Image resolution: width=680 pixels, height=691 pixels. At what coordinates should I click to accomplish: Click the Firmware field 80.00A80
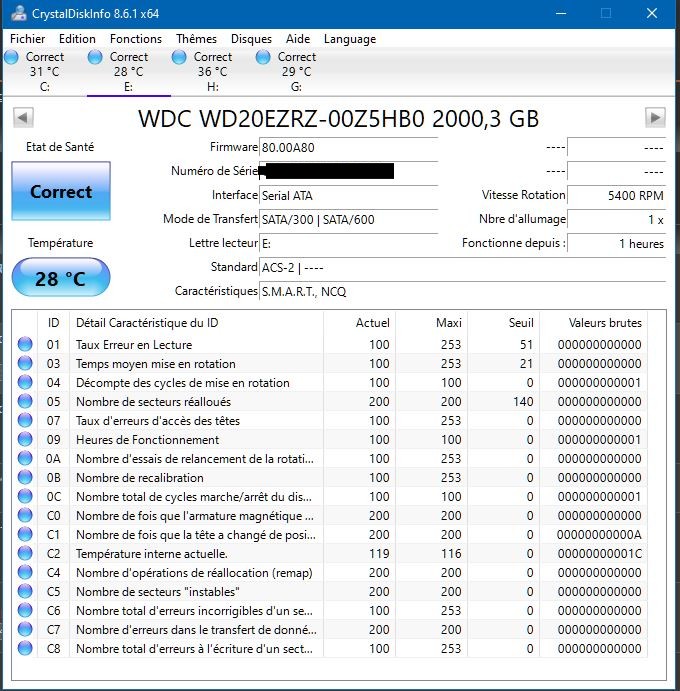349,147
